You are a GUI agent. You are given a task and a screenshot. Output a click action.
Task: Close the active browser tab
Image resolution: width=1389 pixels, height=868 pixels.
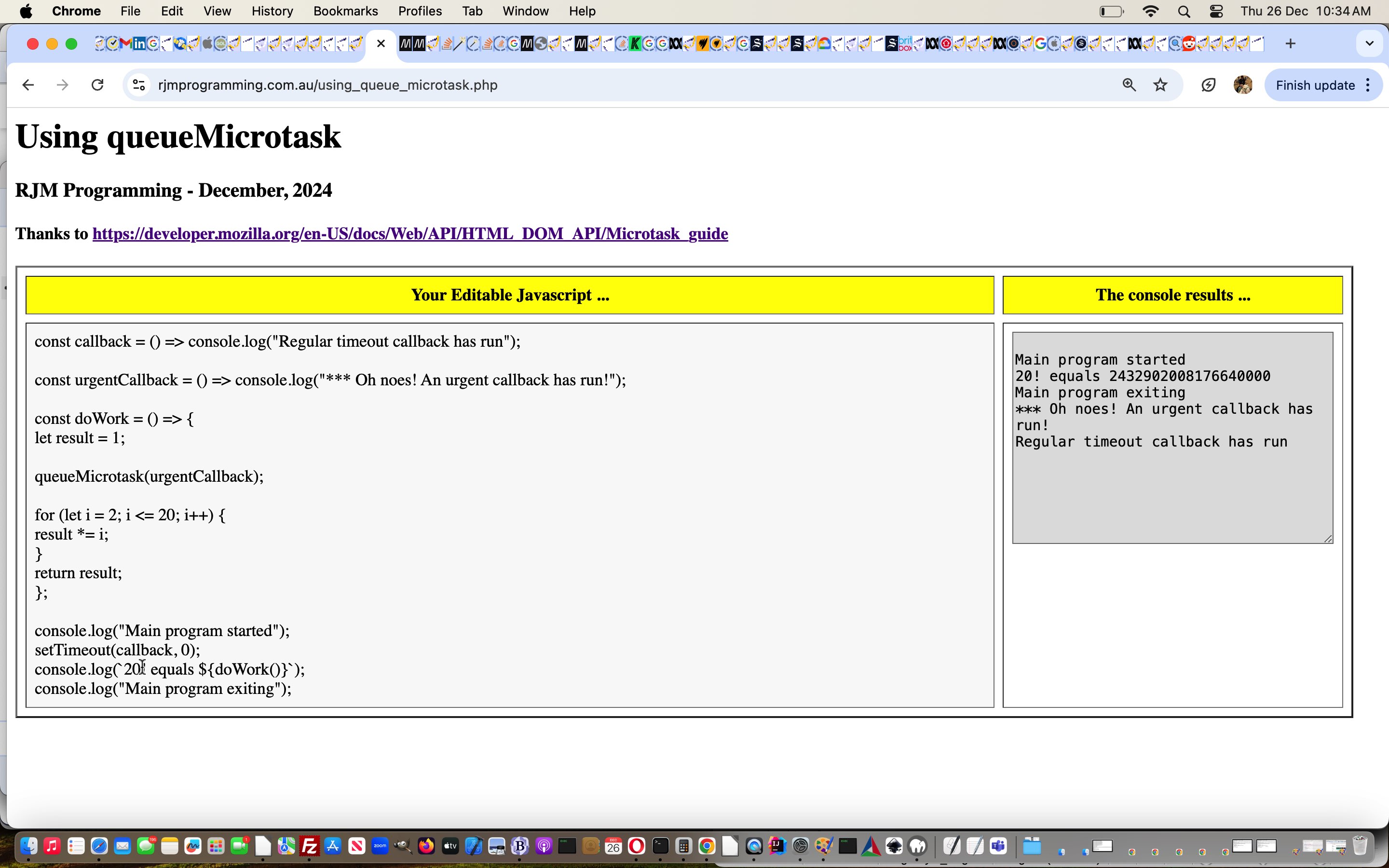click(x=381, y=43)
